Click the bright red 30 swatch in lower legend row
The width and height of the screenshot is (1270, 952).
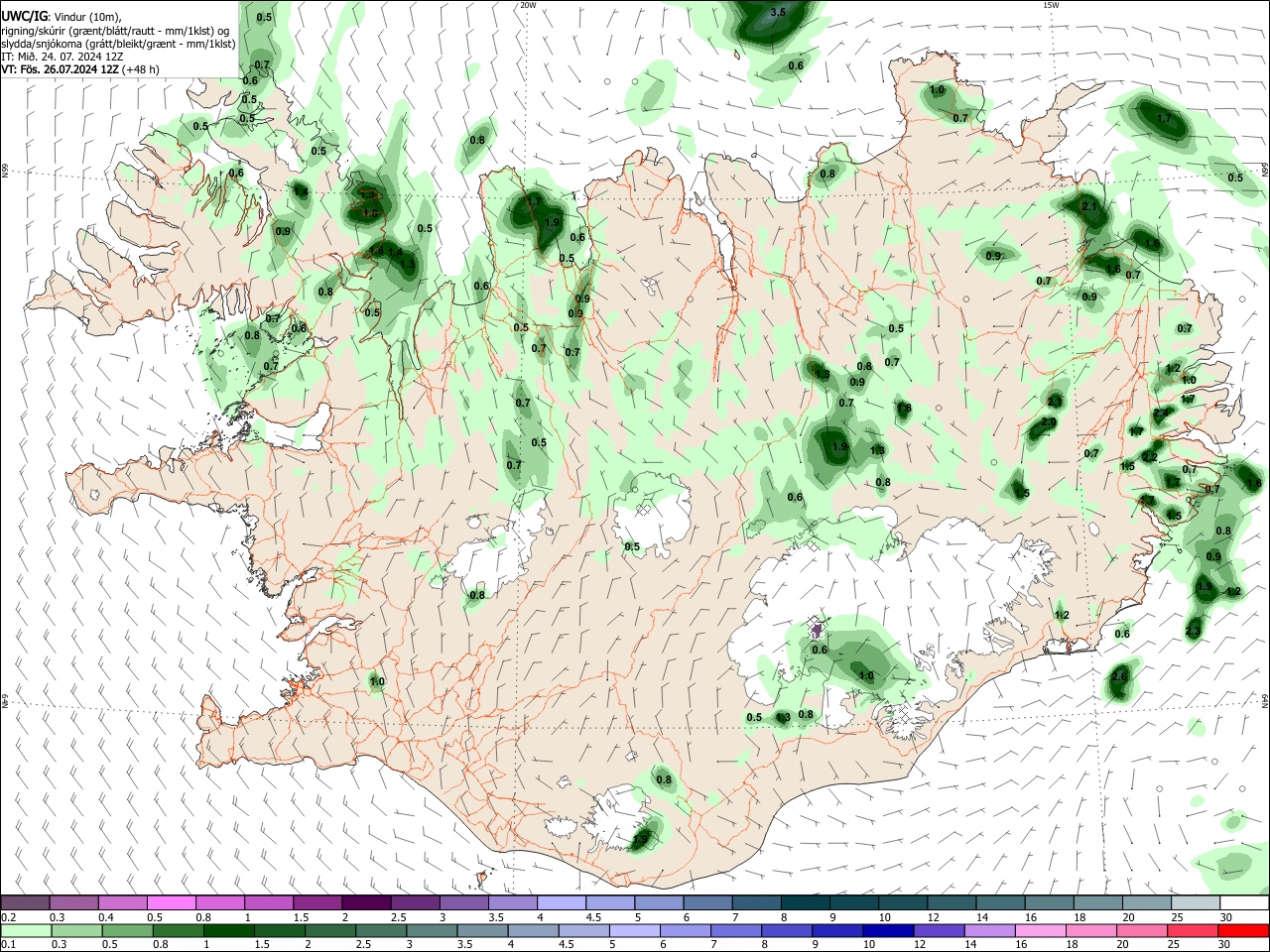1242,930
